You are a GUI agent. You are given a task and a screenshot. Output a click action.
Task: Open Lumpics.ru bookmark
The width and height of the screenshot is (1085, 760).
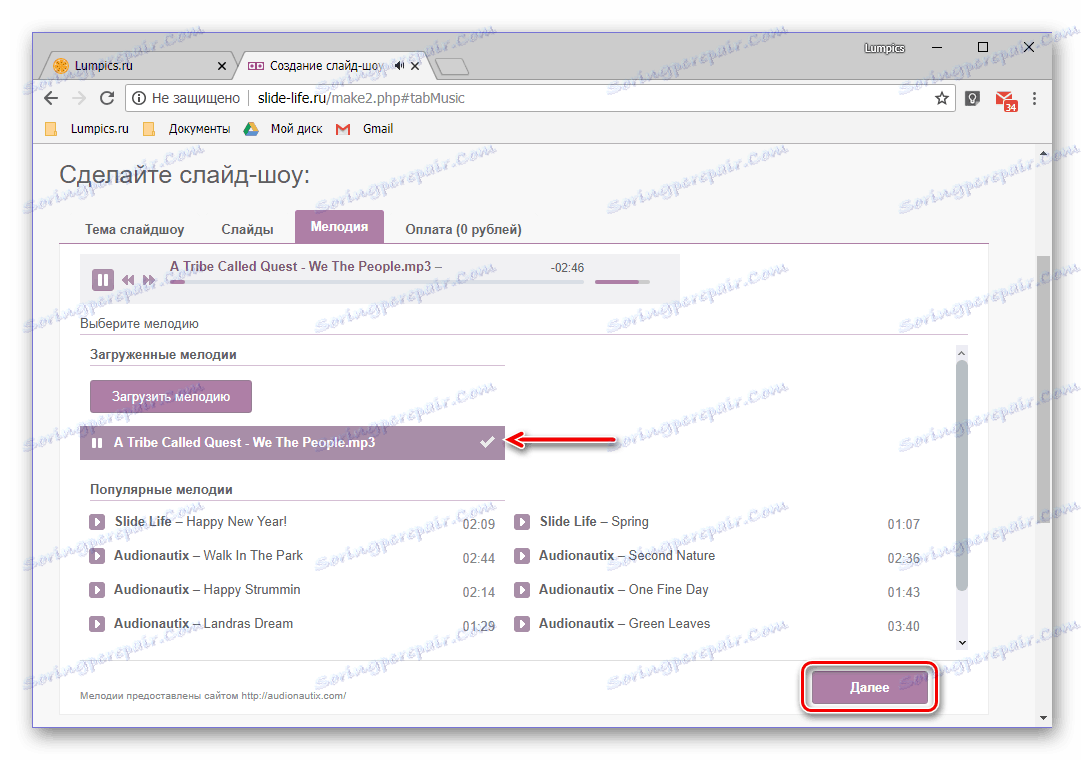(87, 129)
